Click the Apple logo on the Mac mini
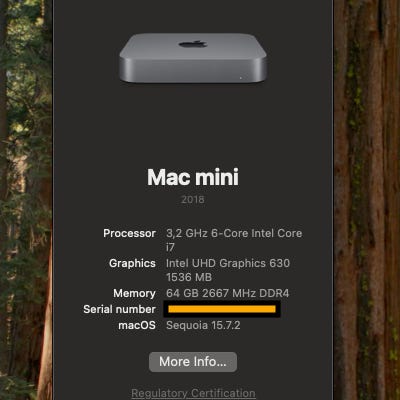400x400 pixels. [x=193, y=44]
